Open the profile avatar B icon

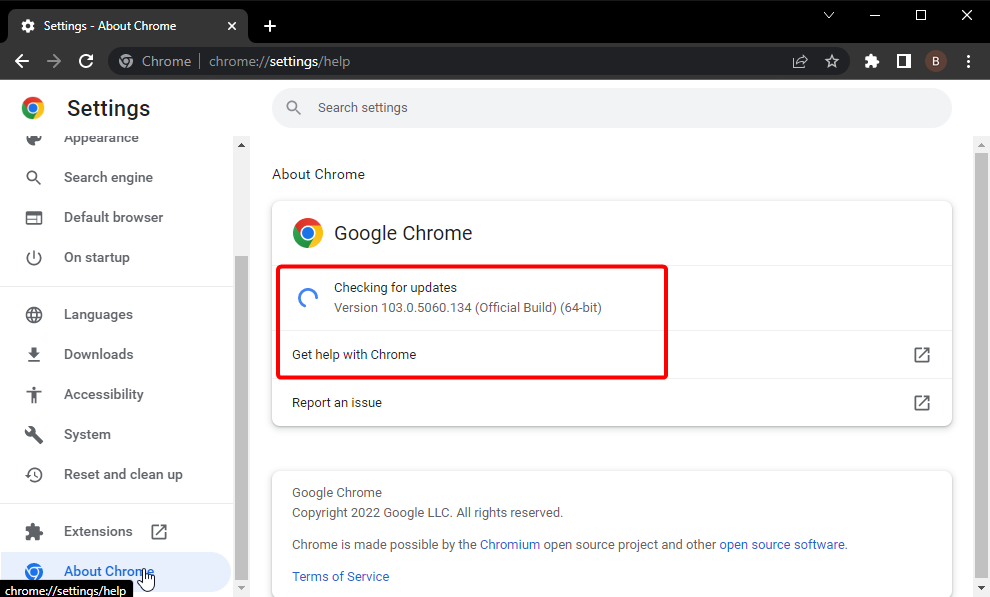tap(936, 61)
